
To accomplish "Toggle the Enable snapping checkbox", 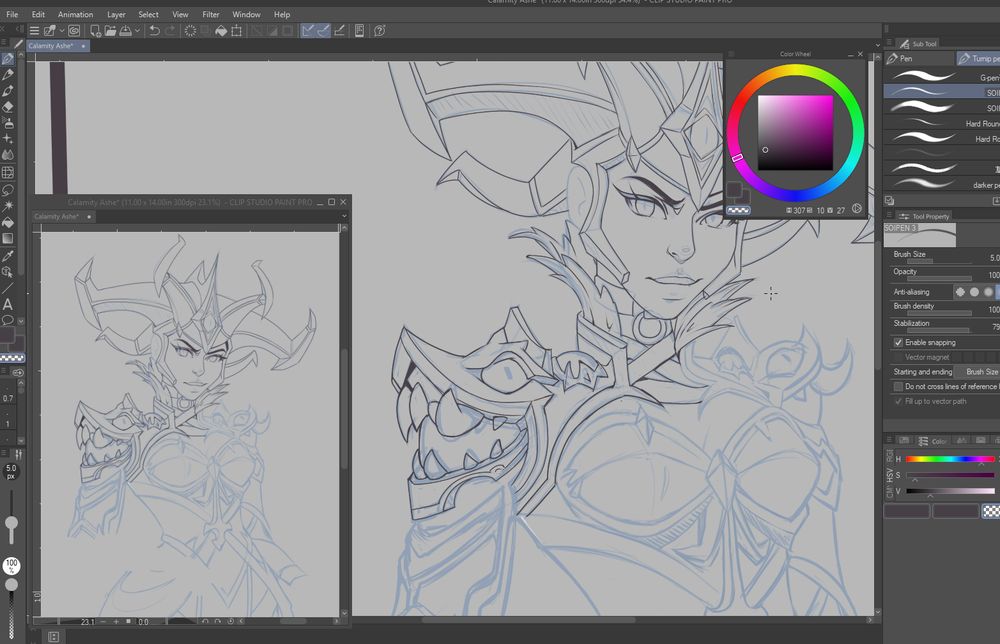I will point(898,342).
